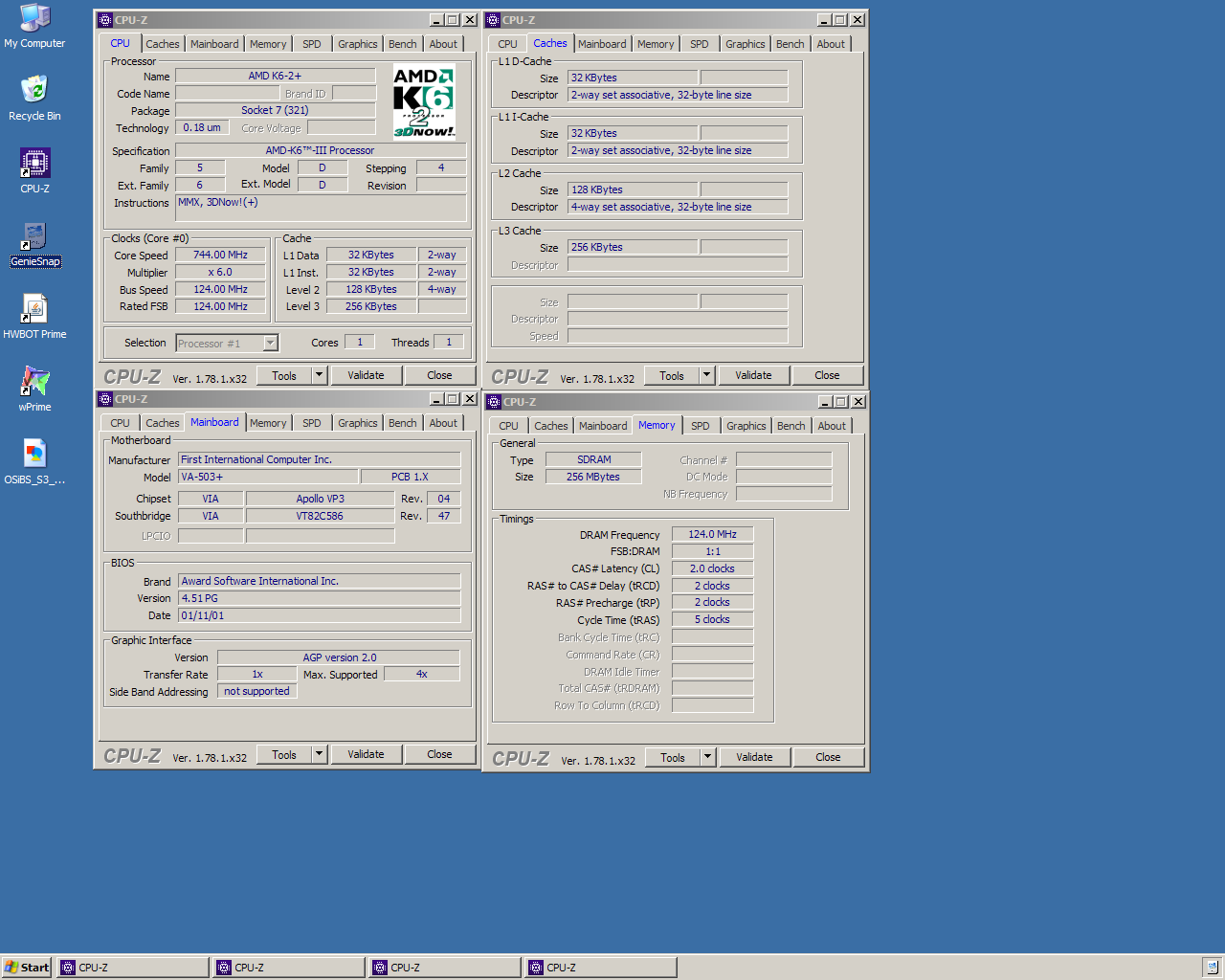
Task: Click Graphic Interface version AGP version 2.0
Action: (x=339, y=657)
